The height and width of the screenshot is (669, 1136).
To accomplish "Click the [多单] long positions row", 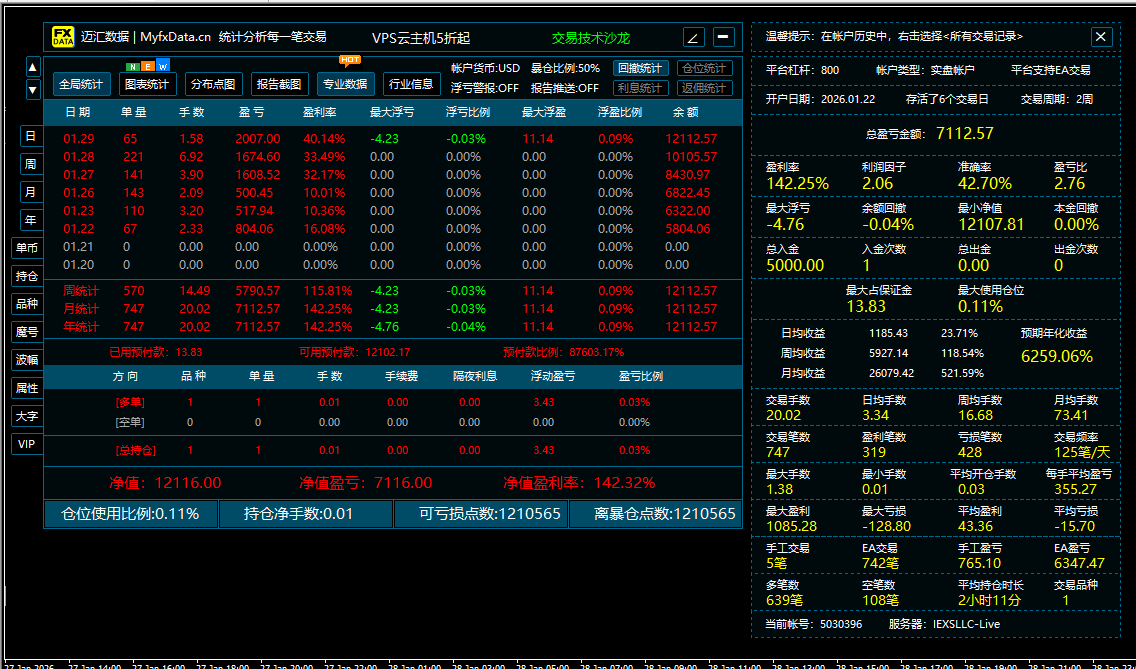I will 392,402.
